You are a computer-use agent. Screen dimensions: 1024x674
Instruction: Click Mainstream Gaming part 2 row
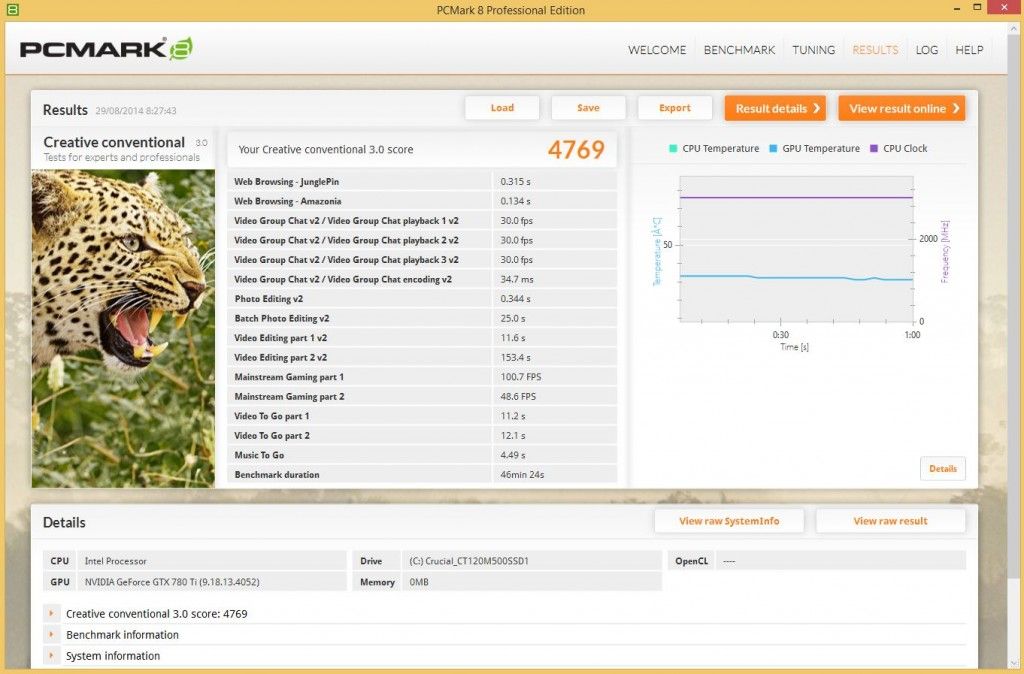tap(422, 396)
